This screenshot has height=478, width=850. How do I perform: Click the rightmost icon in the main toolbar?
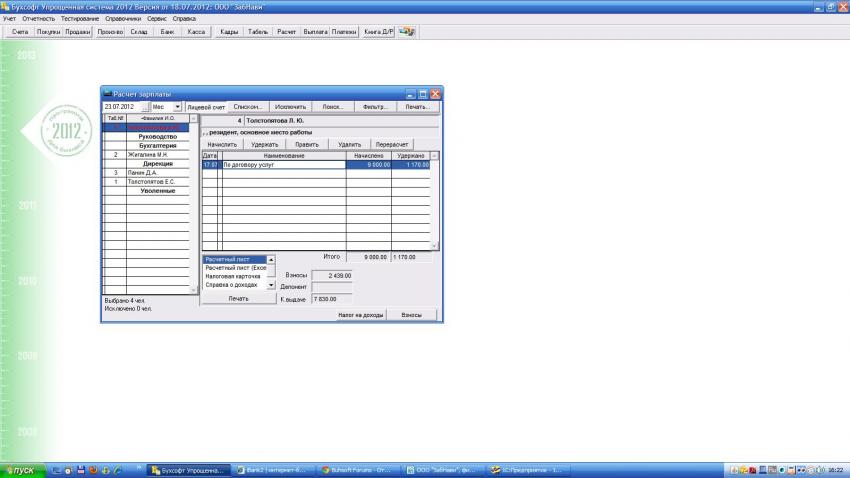coord(407,32)
